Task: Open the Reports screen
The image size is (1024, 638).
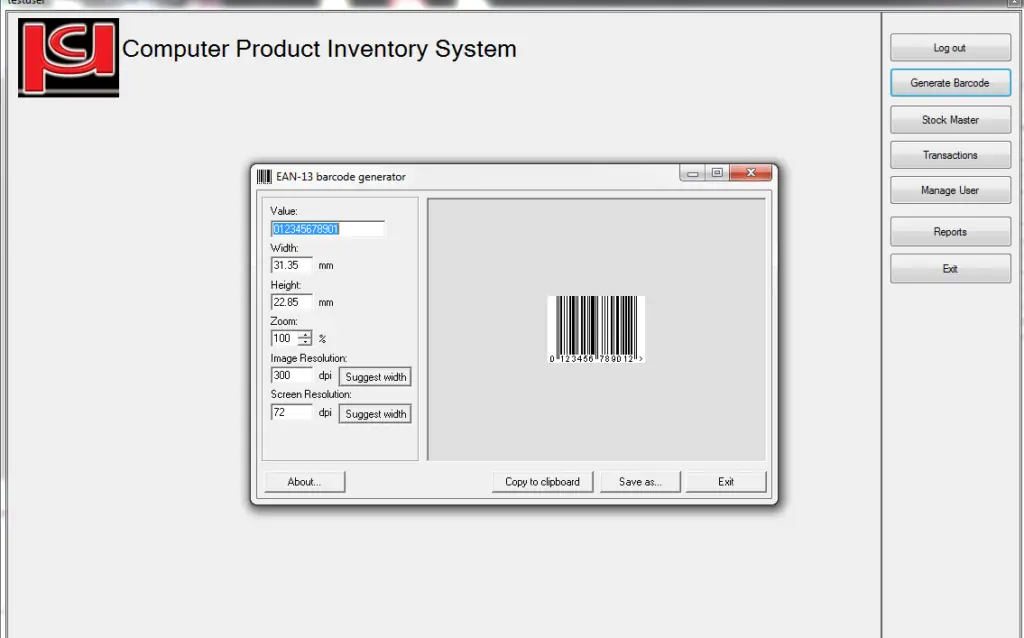Action: tap(949, 231)
